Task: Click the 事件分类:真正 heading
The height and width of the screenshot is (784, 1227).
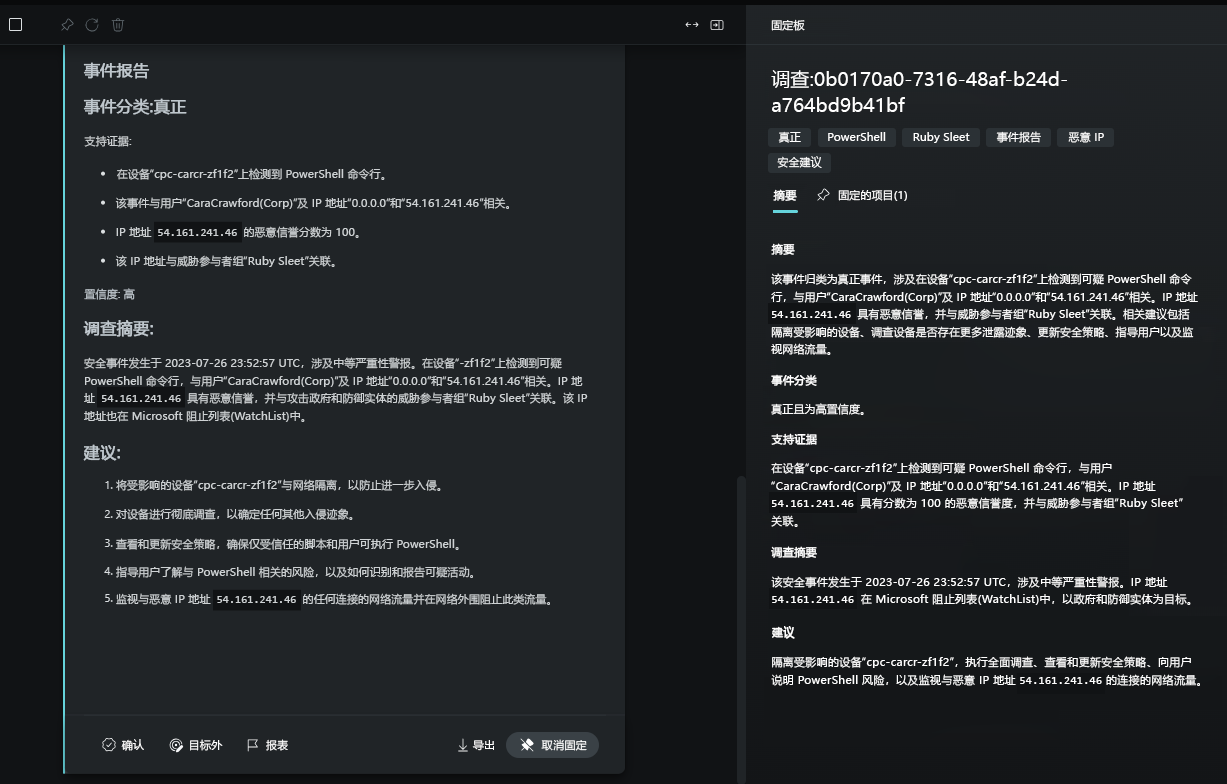Action: (135, 107)
